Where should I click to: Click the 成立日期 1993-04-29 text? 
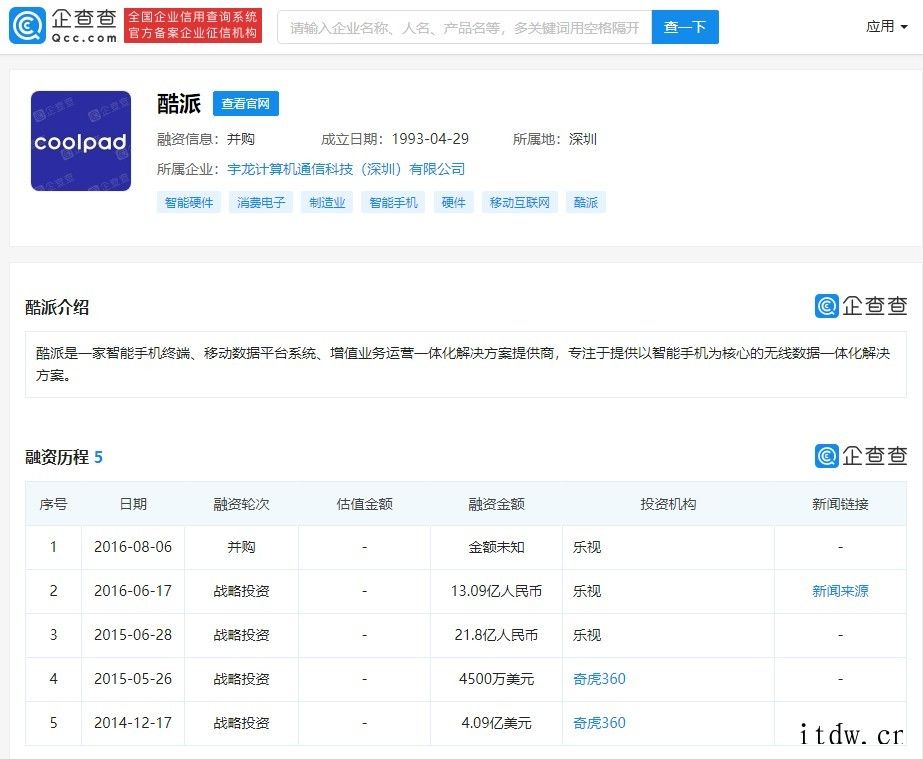pos(394,139)
